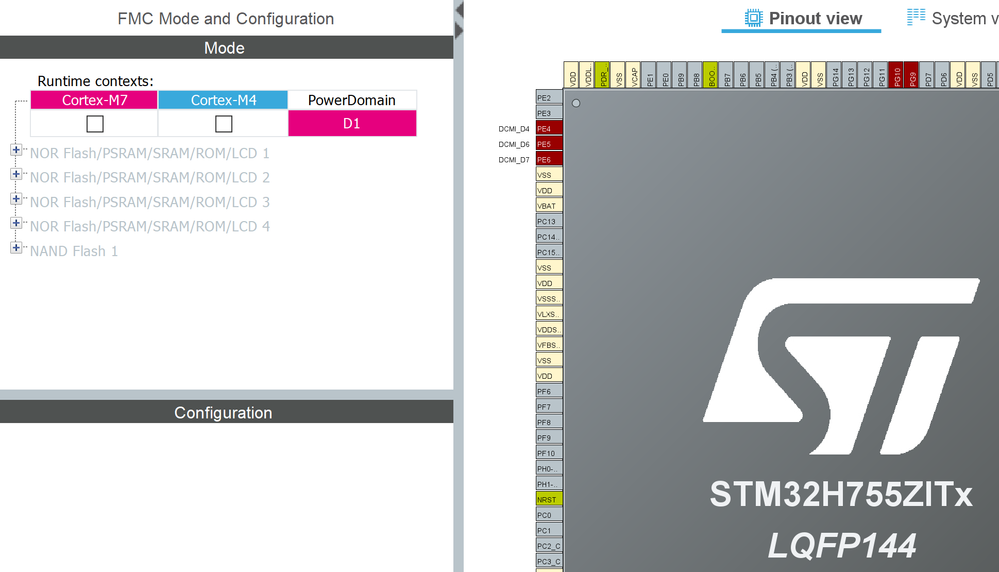Viewport: 999px width, 572px height.
Task: Select pin PB8 on the top row
Action: [695, 75]
